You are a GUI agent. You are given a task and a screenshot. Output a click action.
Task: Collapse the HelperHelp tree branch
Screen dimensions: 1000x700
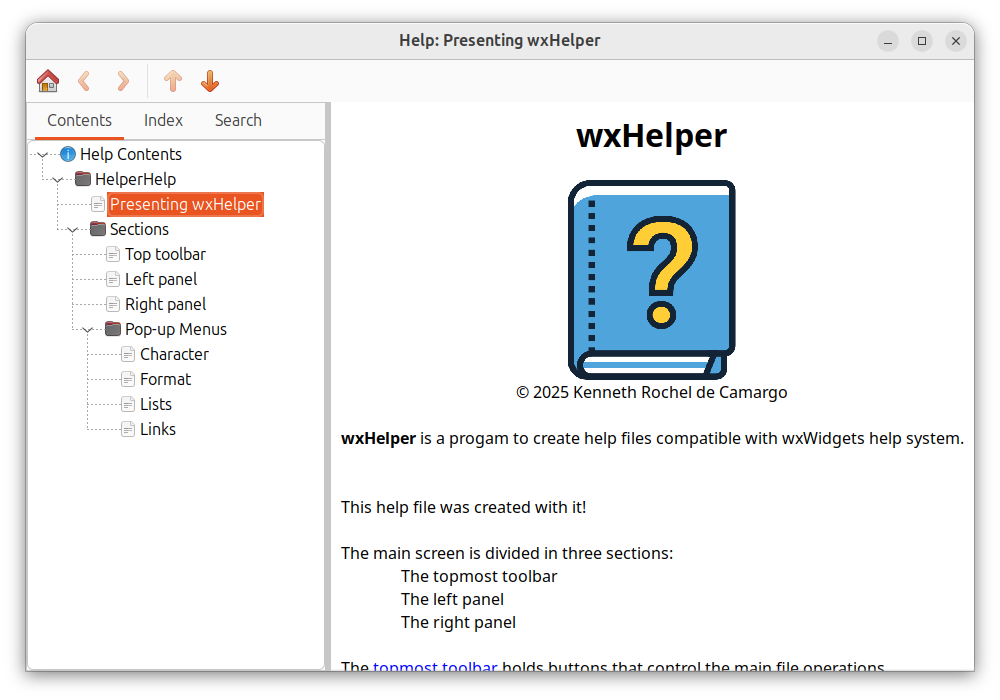[x=57, y=180]
